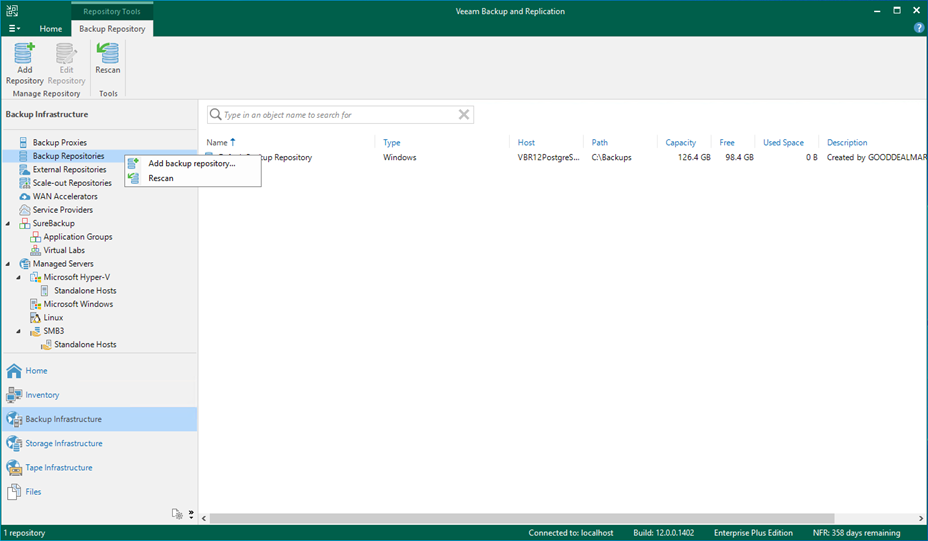Image resolution: width=928 pixels, height=541 pixels.
Task: Open External Repositories tree node
Action: point(69,169)
